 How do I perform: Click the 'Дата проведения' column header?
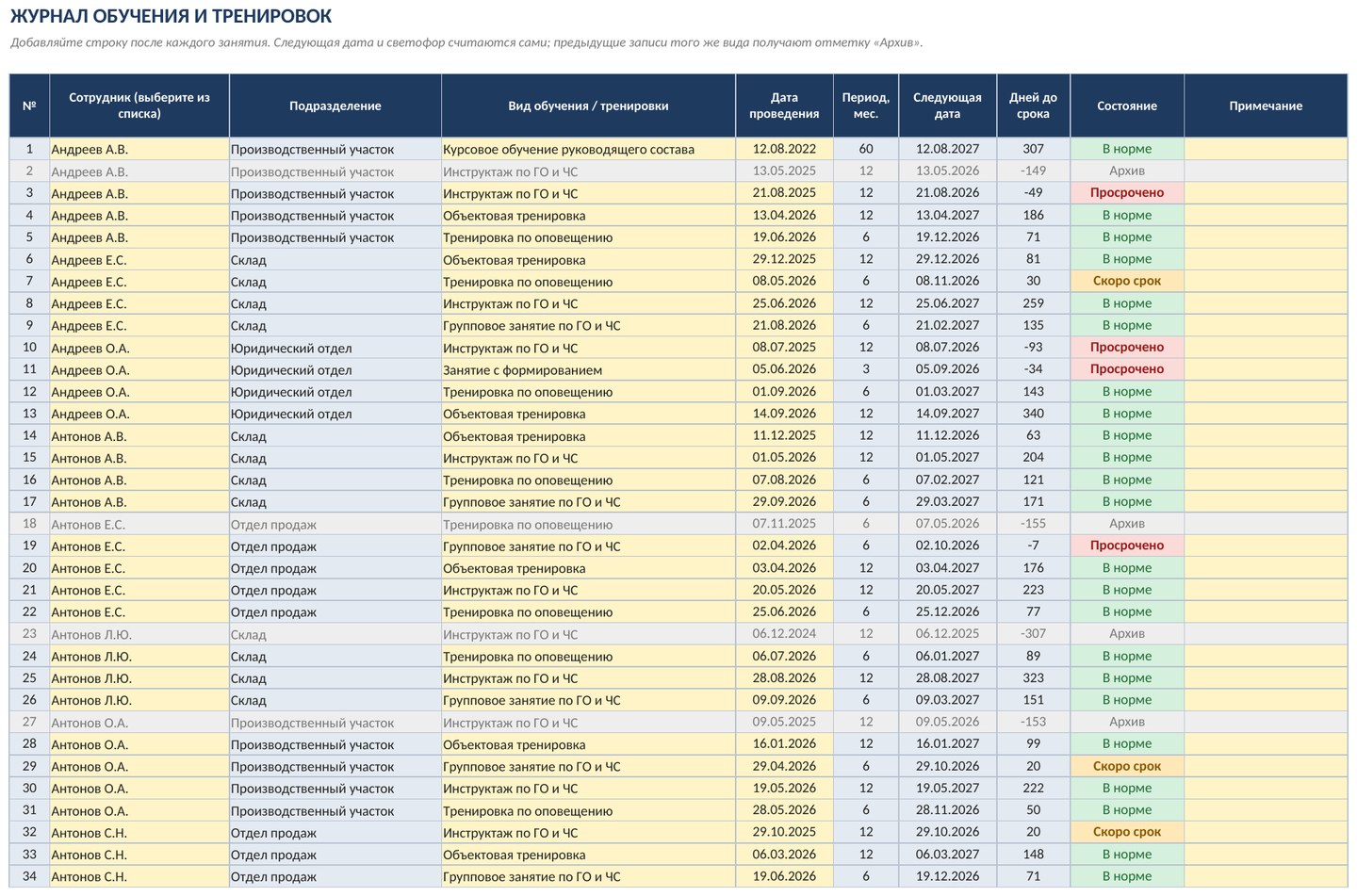tap(784, 106)
